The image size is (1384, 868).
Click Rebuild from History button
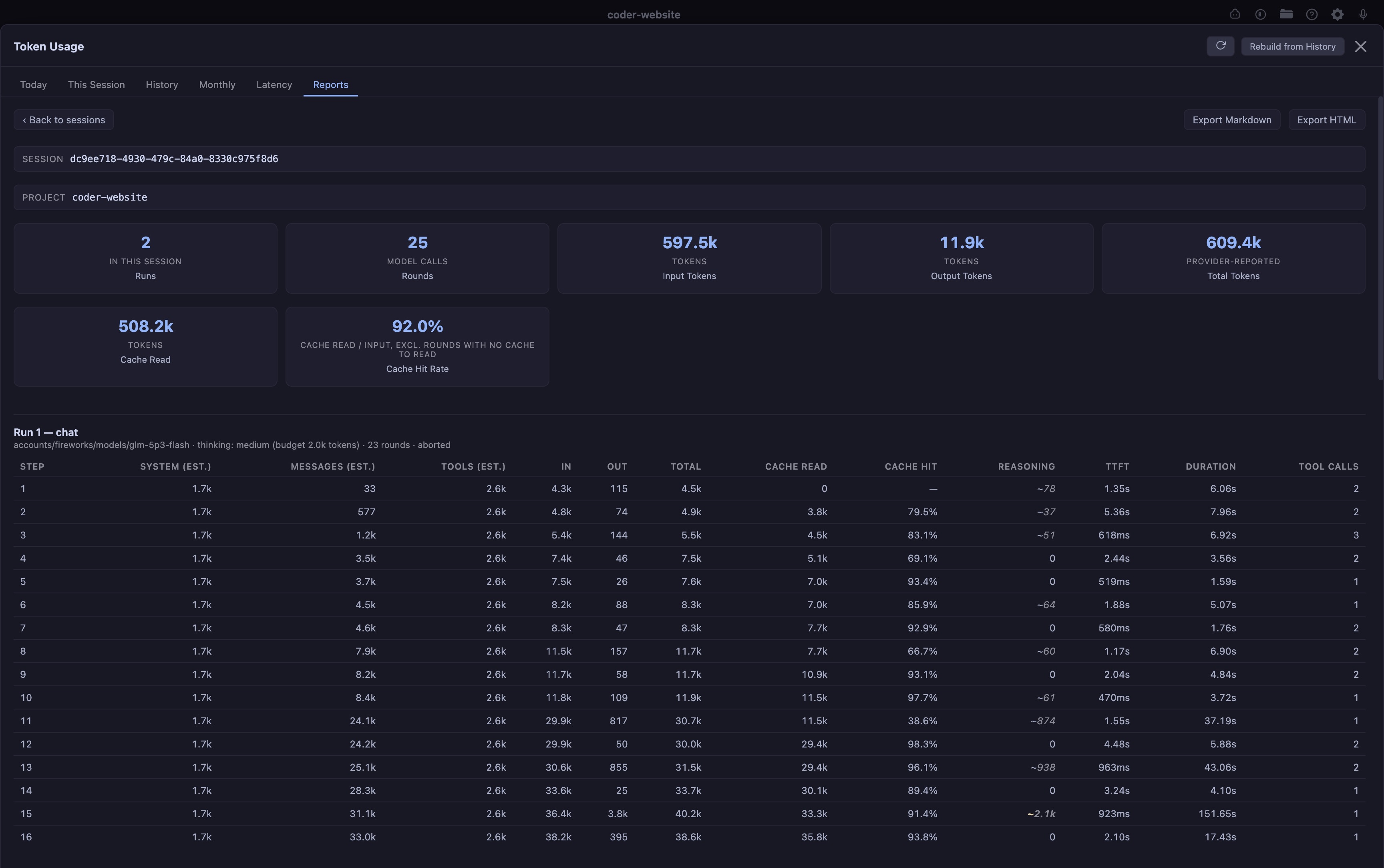point(1292,46)
